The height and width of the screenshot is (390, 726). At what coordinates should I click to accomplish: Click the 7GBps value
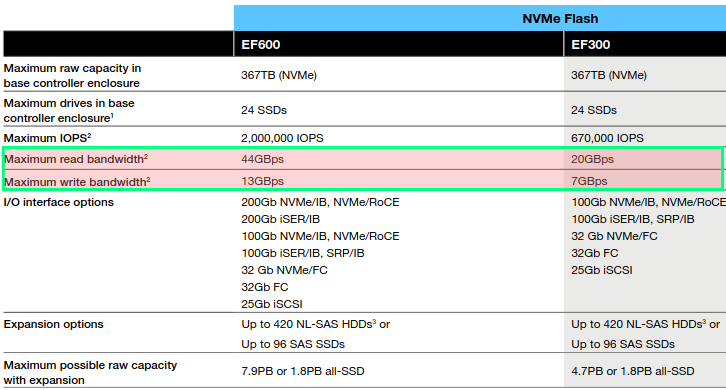pos(589,181)
